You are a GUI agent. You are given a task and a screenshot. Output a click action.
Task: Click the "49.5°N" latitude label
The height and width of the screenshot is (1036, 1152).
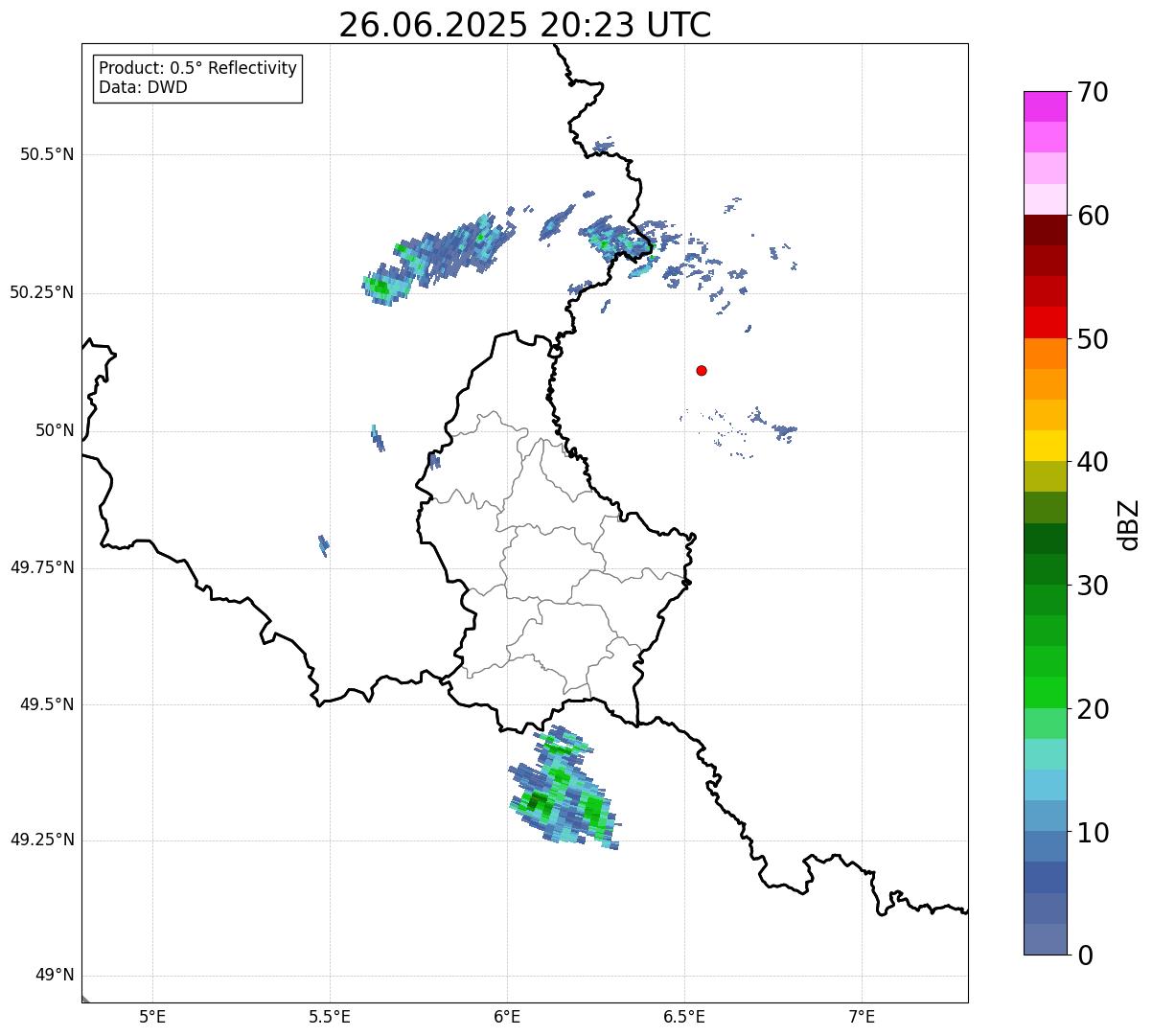click(x=47, y=704)
